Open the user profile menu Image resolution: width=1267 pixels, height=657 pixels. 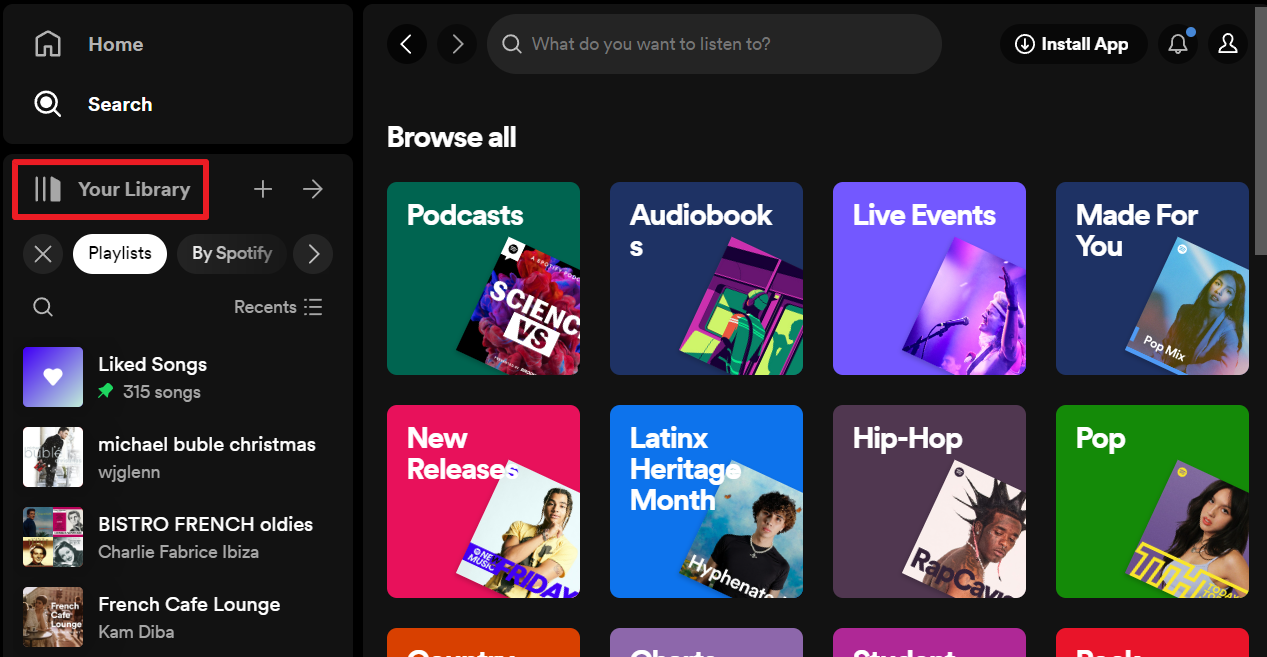point(1228,44)
